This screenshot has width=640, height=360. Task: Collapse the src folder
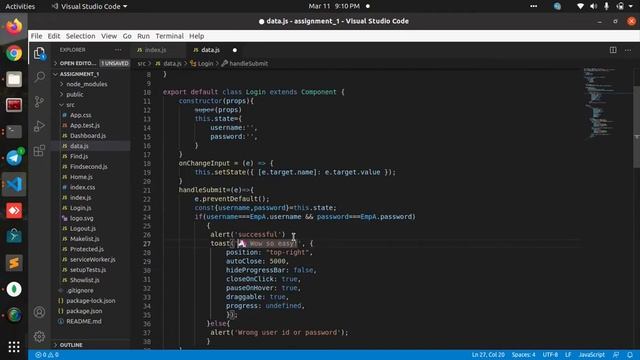point(70,105)
